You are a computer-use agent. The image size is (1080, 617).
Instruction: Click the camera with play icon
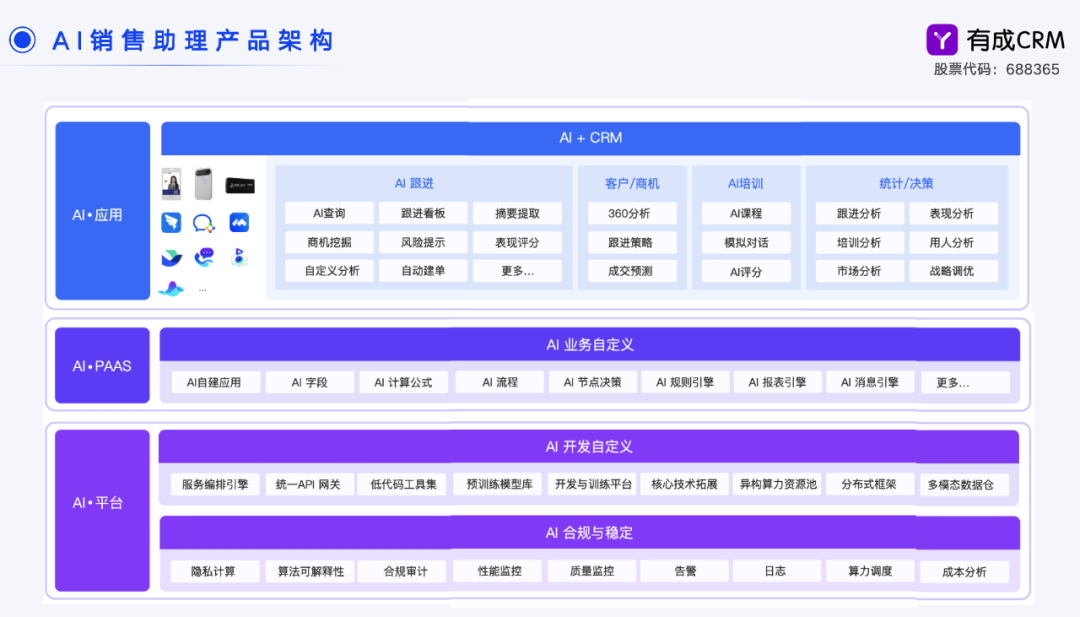(x=238, y=257)
